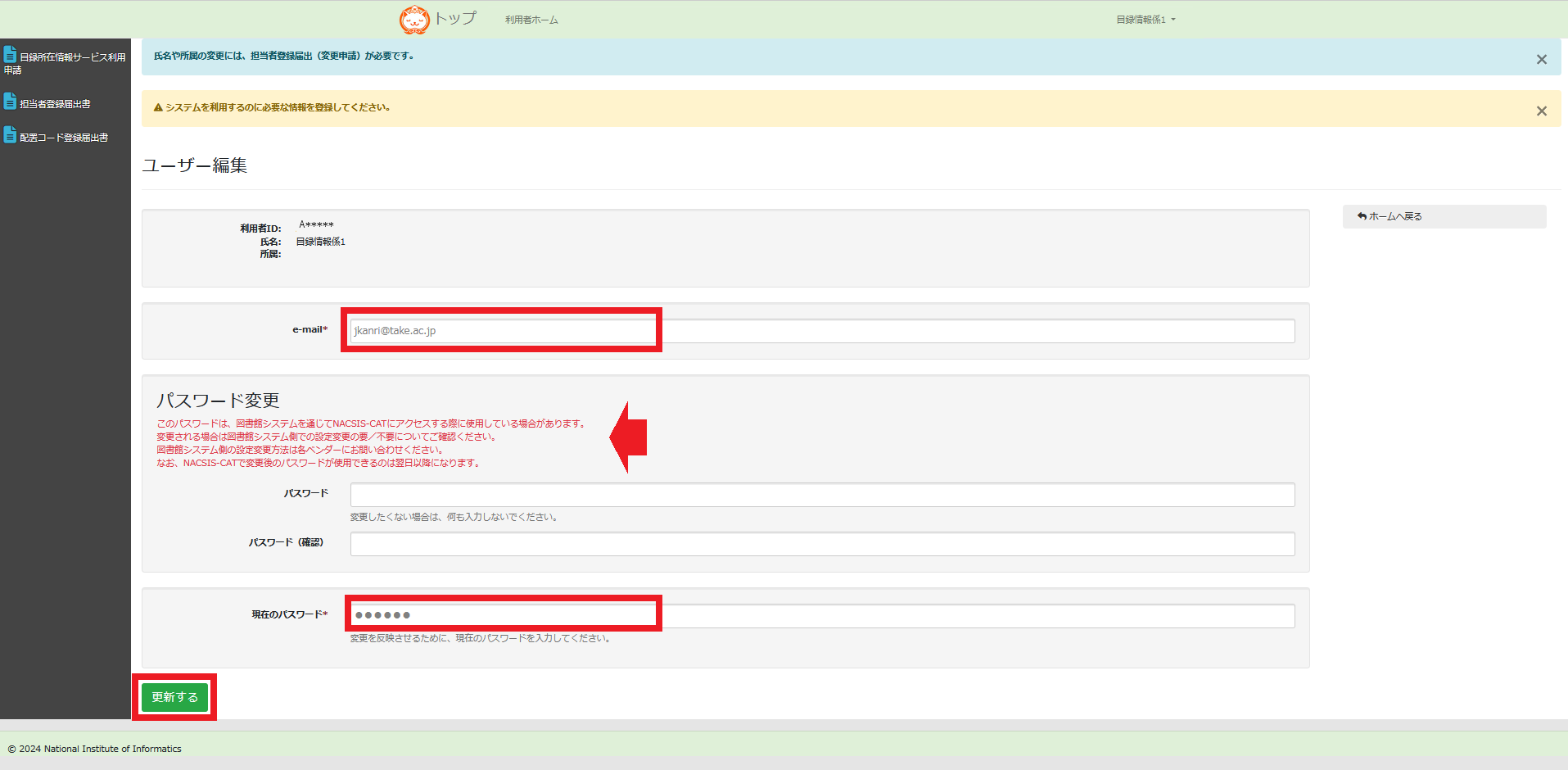Dismiss the yellow システム warning notice
The height and width of the screenshot is (770, 1568).
coord(1541,111)
